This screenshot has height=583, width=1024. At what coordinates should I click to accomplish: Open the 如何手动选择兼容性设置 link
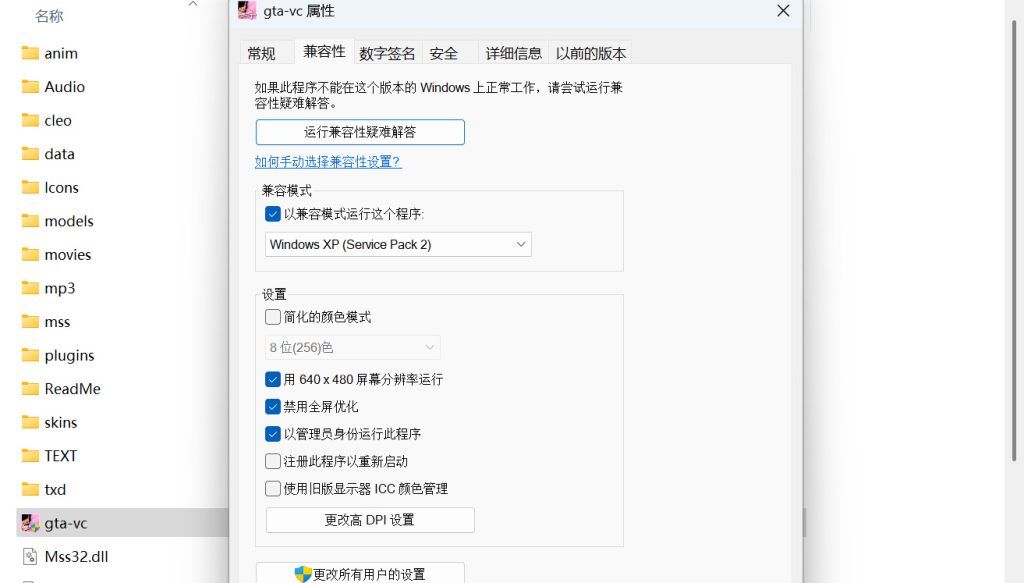(330, 161)
